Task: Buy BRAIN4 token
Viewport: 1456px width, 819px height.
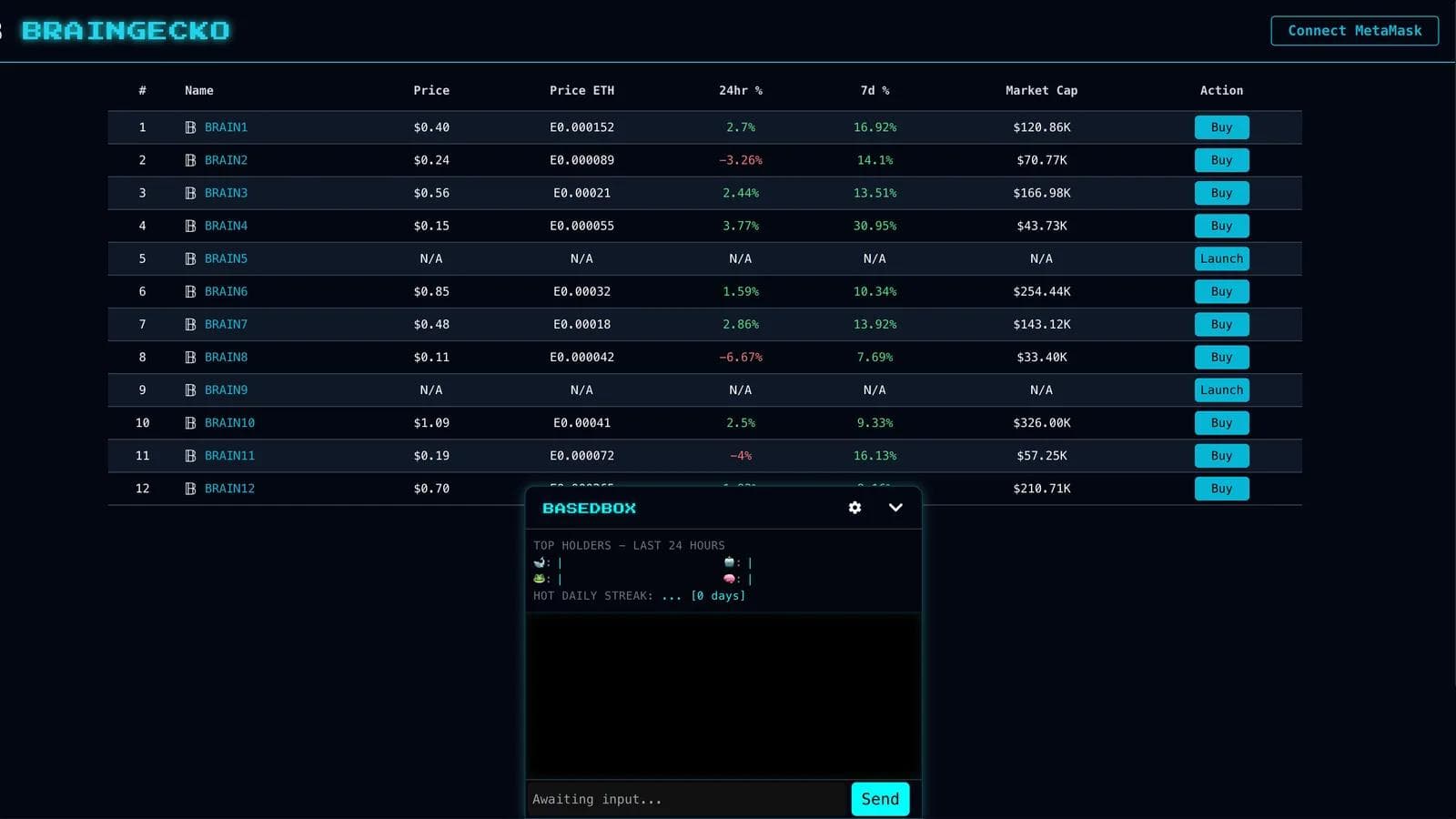Action: (x=1221, y=226)
